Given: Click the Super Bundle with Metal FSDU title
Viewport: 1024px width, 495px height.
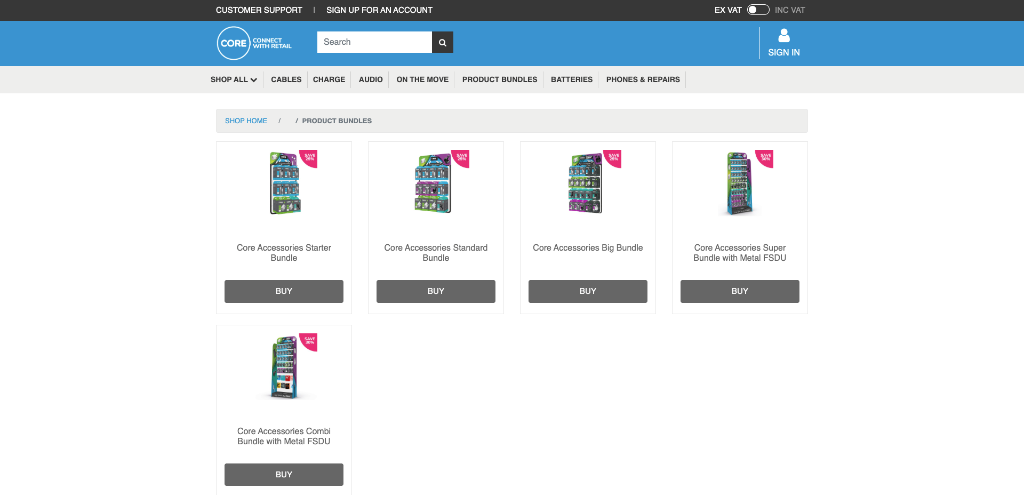Looking at the screenshot, I should pyautogui.click(x=740, y=253).
